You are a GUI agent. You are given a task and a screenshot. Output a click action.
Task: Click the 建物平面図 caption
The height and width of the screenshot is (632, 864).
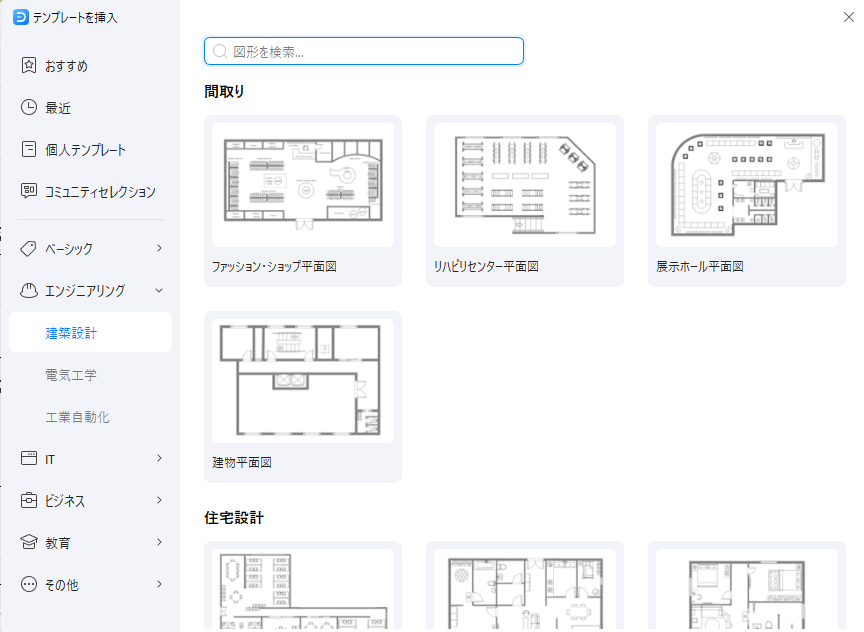pyautogui.click(x=242, y=462)
